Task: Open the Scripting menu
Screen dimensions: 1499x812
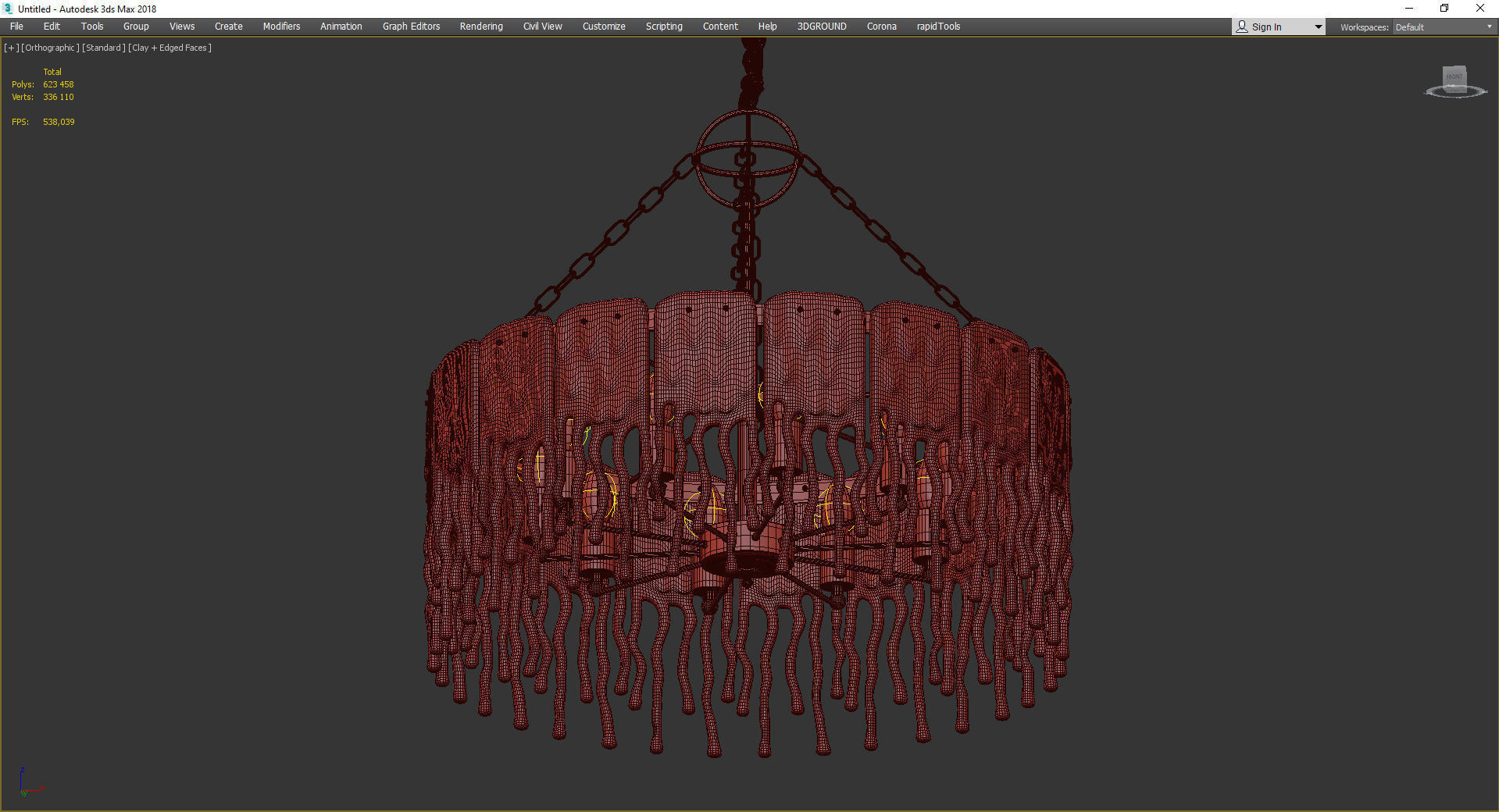Action: [664, 27]
